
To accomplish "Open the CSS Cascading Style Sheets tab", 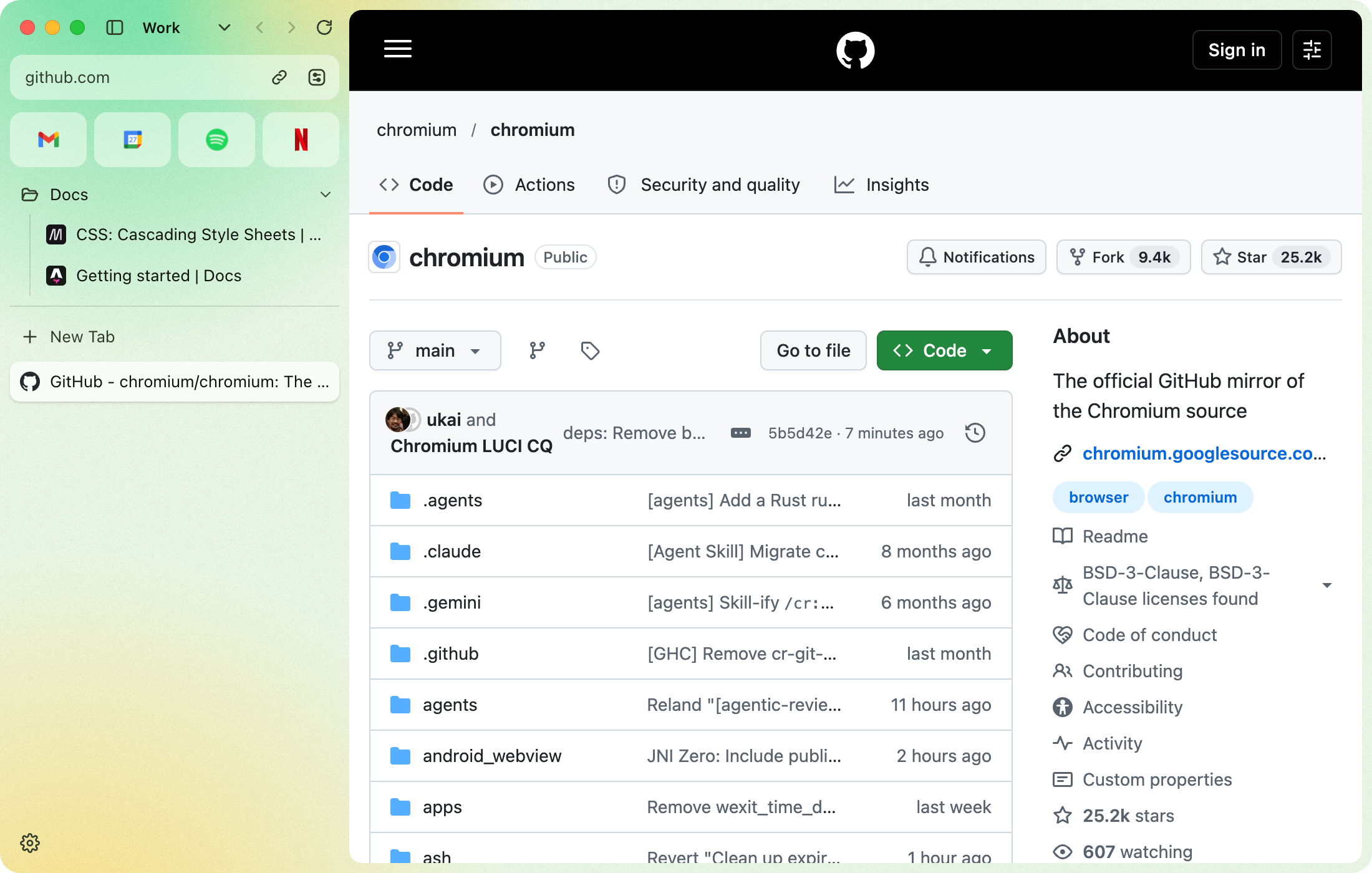I will tap(185, 234).
